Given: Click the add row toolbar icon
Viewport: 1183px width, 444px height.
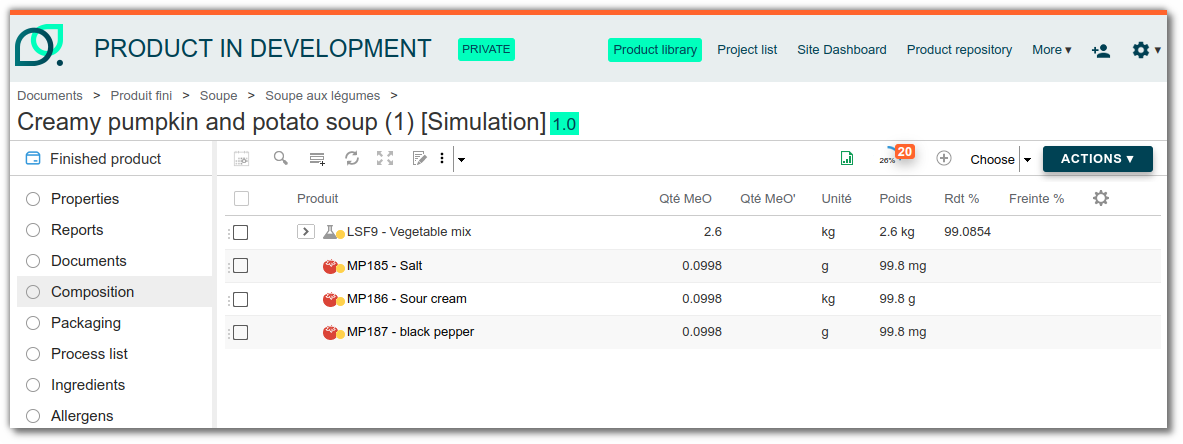Looking at the screenshot, I should click(317, 159).
